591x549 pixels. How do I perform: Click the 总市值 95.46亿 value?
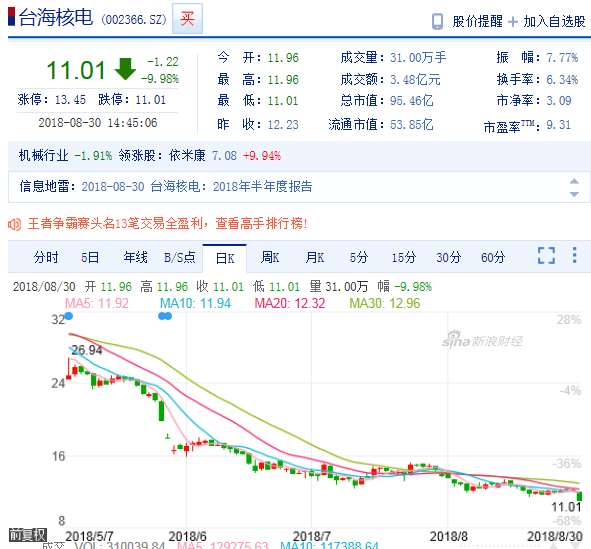tap(412, 101)
